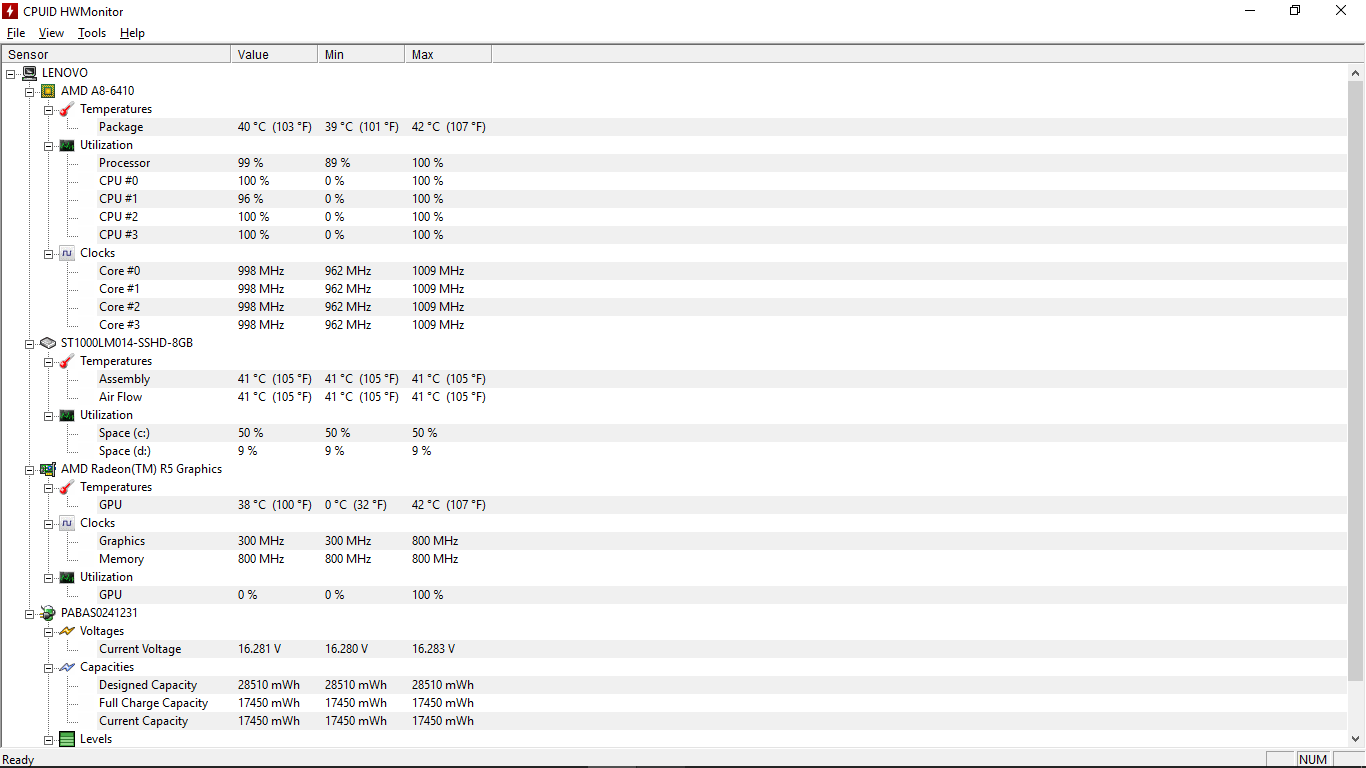Click the CPUID HWMonitor title bar logo
Image resolution: width=1366 pixels, height=768 pixels.
11,11
